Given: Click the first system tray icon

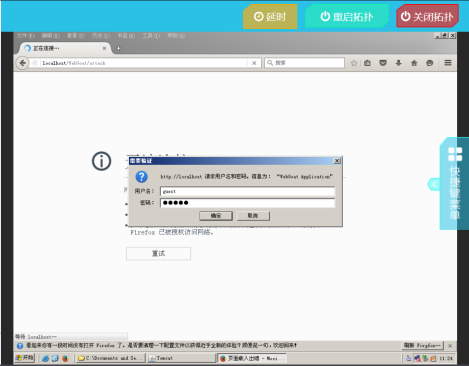Looking at the screenshot, I should pyautogui.click(x=408, y=358).
